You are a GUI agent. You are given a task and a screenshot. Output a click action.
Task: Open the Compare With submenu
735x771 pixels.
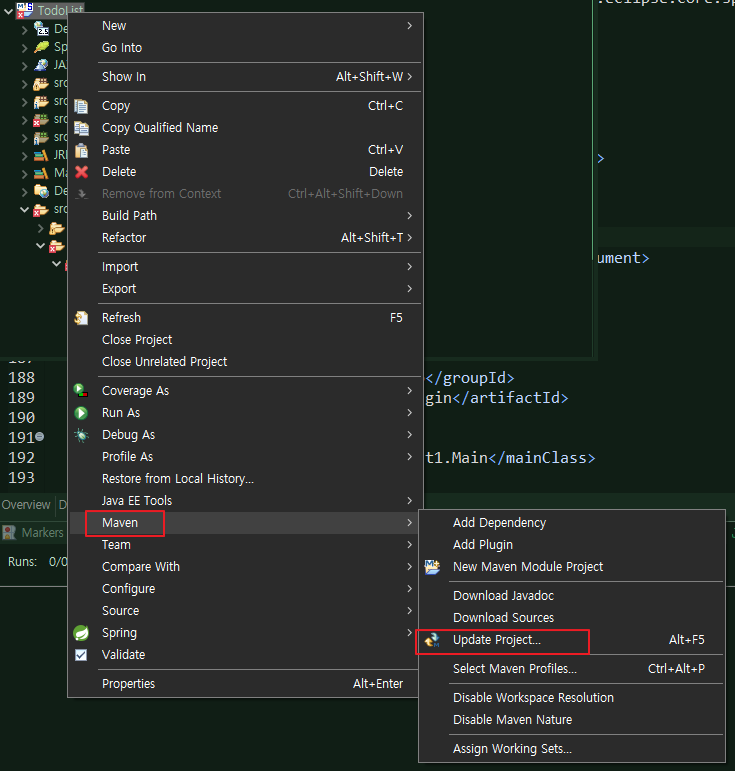[x=244, y=567]
